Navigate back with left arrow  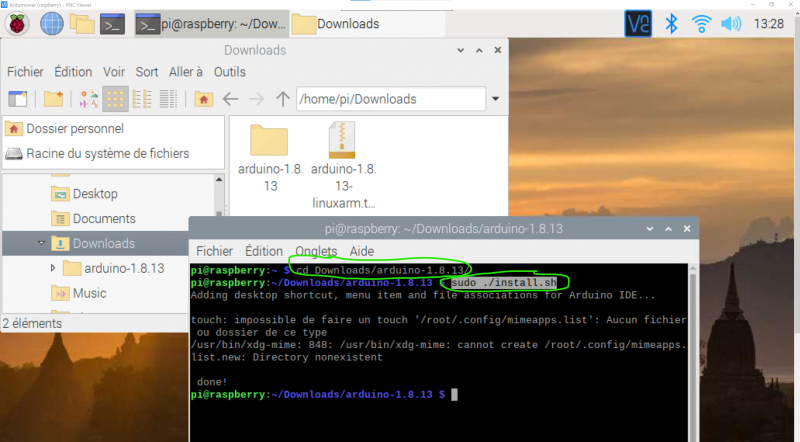[x=231, y=99]
